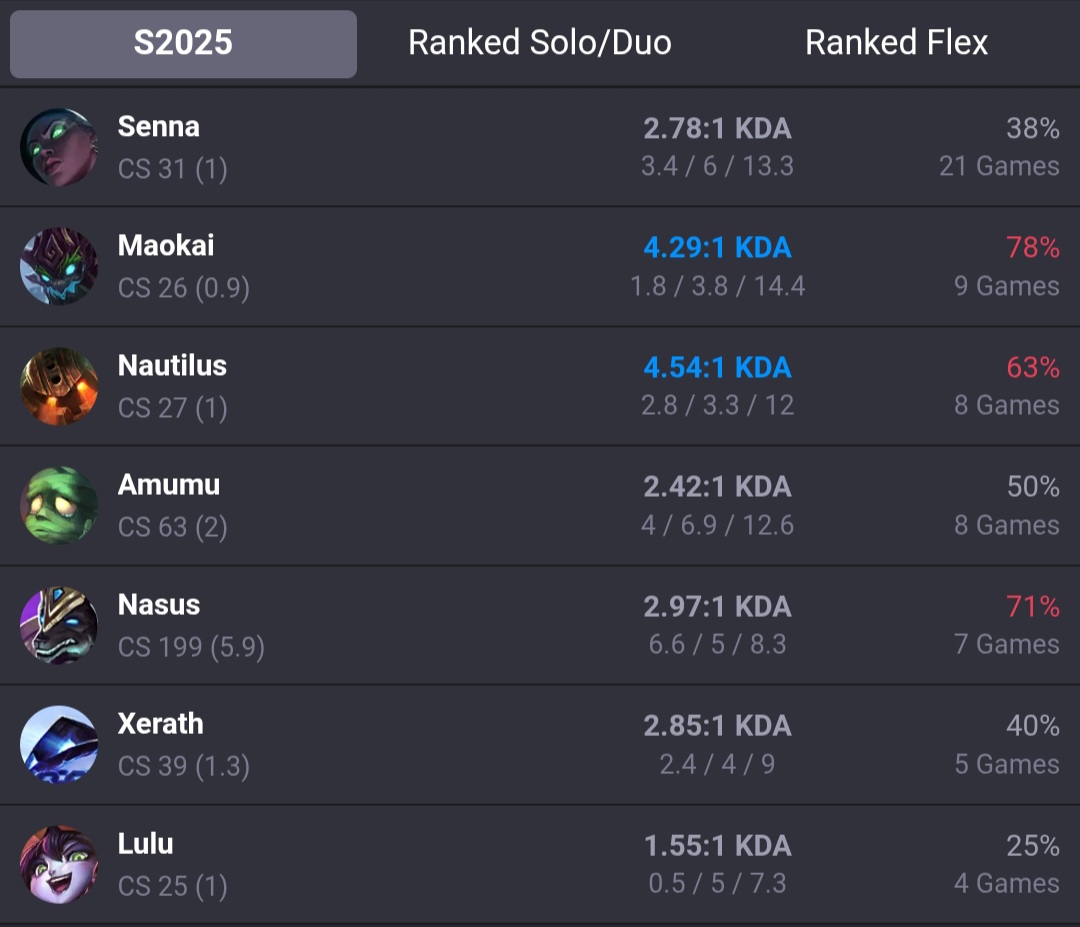Select the S2025 season tab
1080x927 pixels.
coord(183,43)
